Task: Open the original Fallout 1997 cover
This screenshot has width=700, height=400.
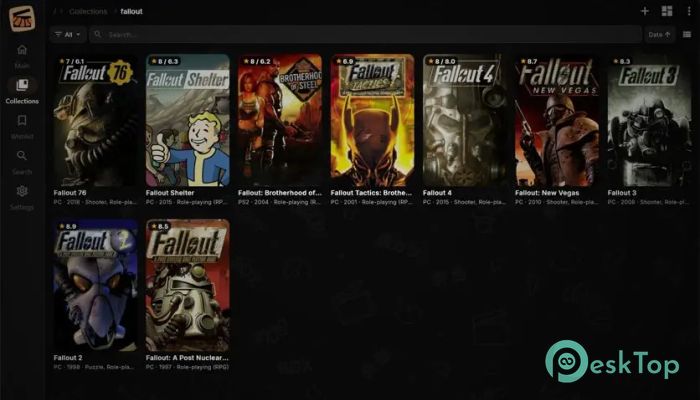Action: coord(188,285)
